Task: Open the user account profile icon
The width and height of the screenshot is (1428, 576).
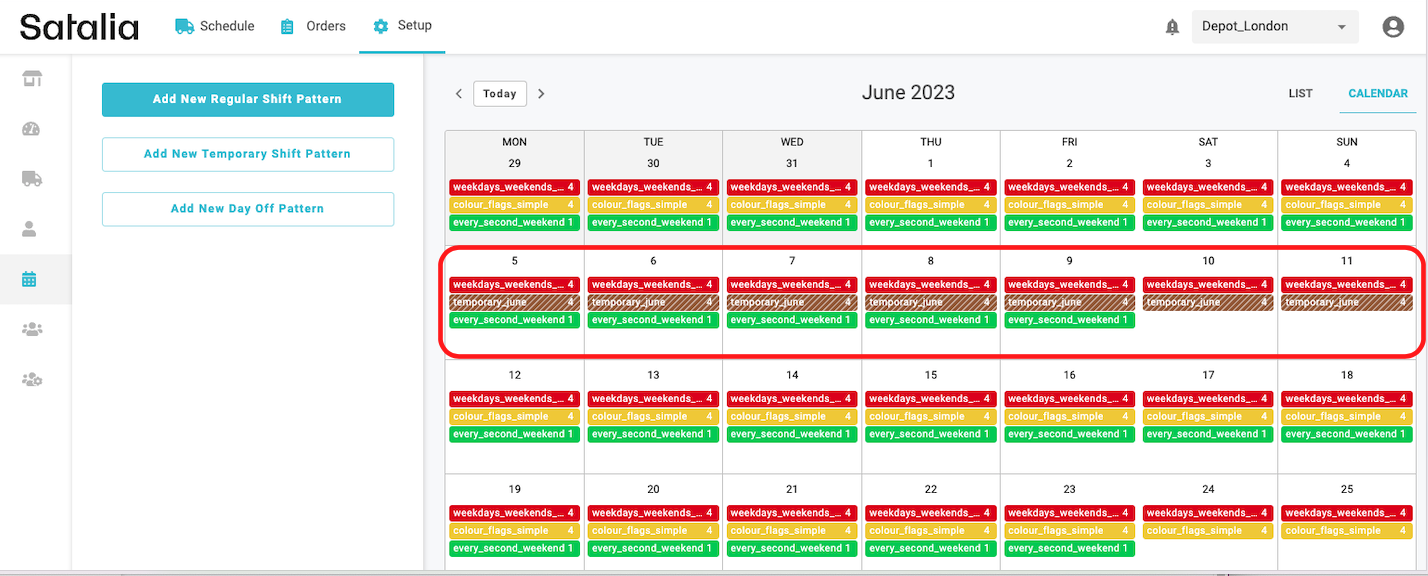Action: (x=1393, y=27)
